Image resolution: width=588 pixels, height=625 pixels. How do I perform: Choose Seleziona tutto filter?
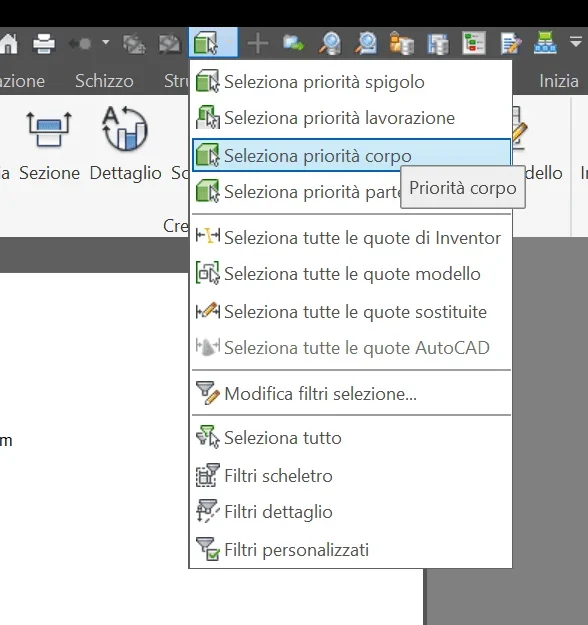click(351, 438)
